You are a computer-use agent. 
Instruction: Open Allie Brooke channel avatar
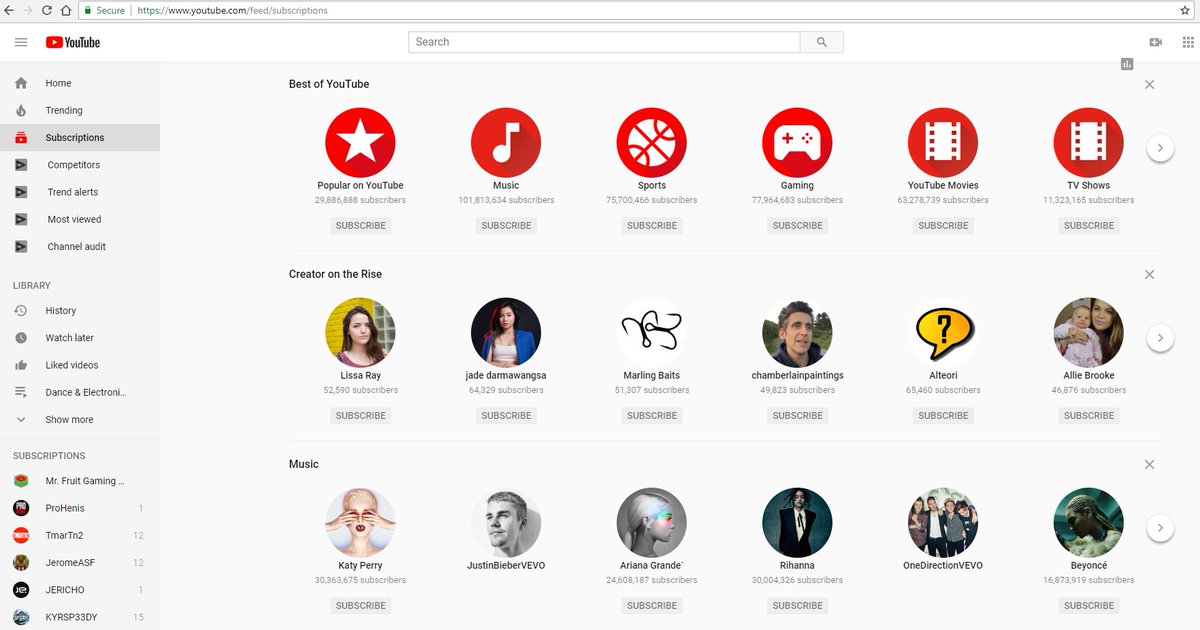(1089, 333)
